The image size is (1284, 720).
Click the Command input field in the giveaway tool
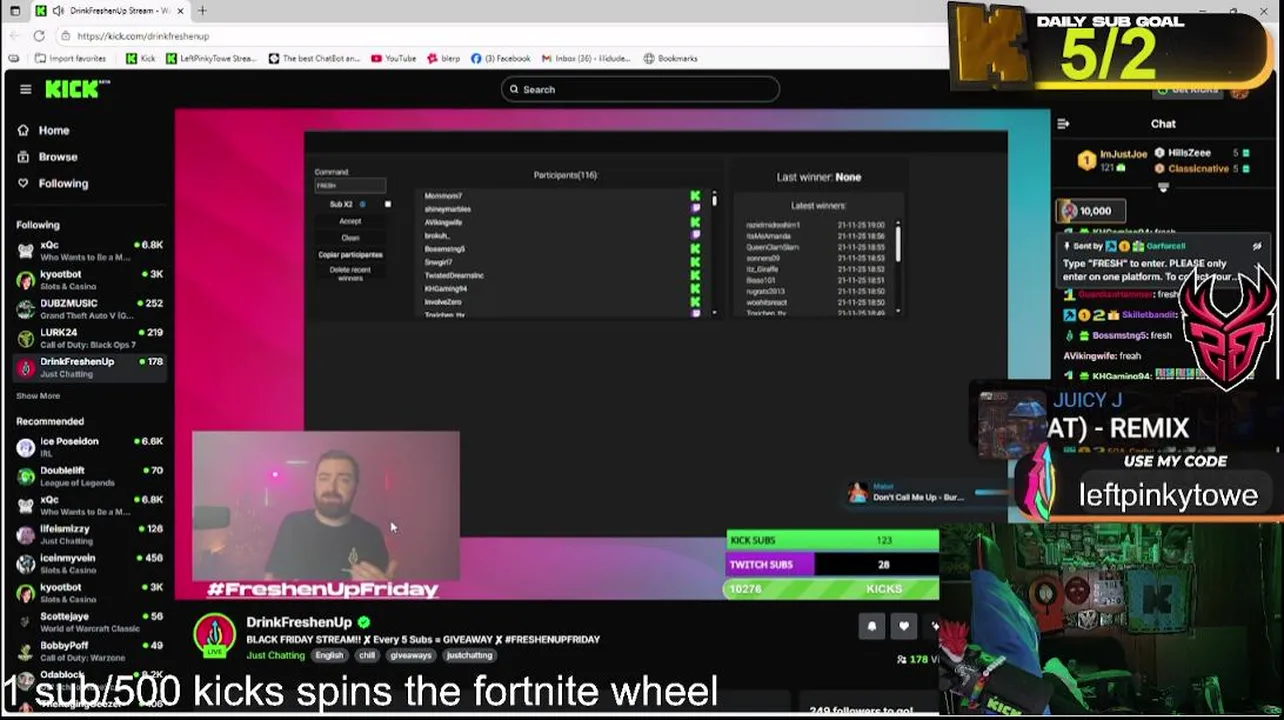pyautogui.click(x=350, y=186)
